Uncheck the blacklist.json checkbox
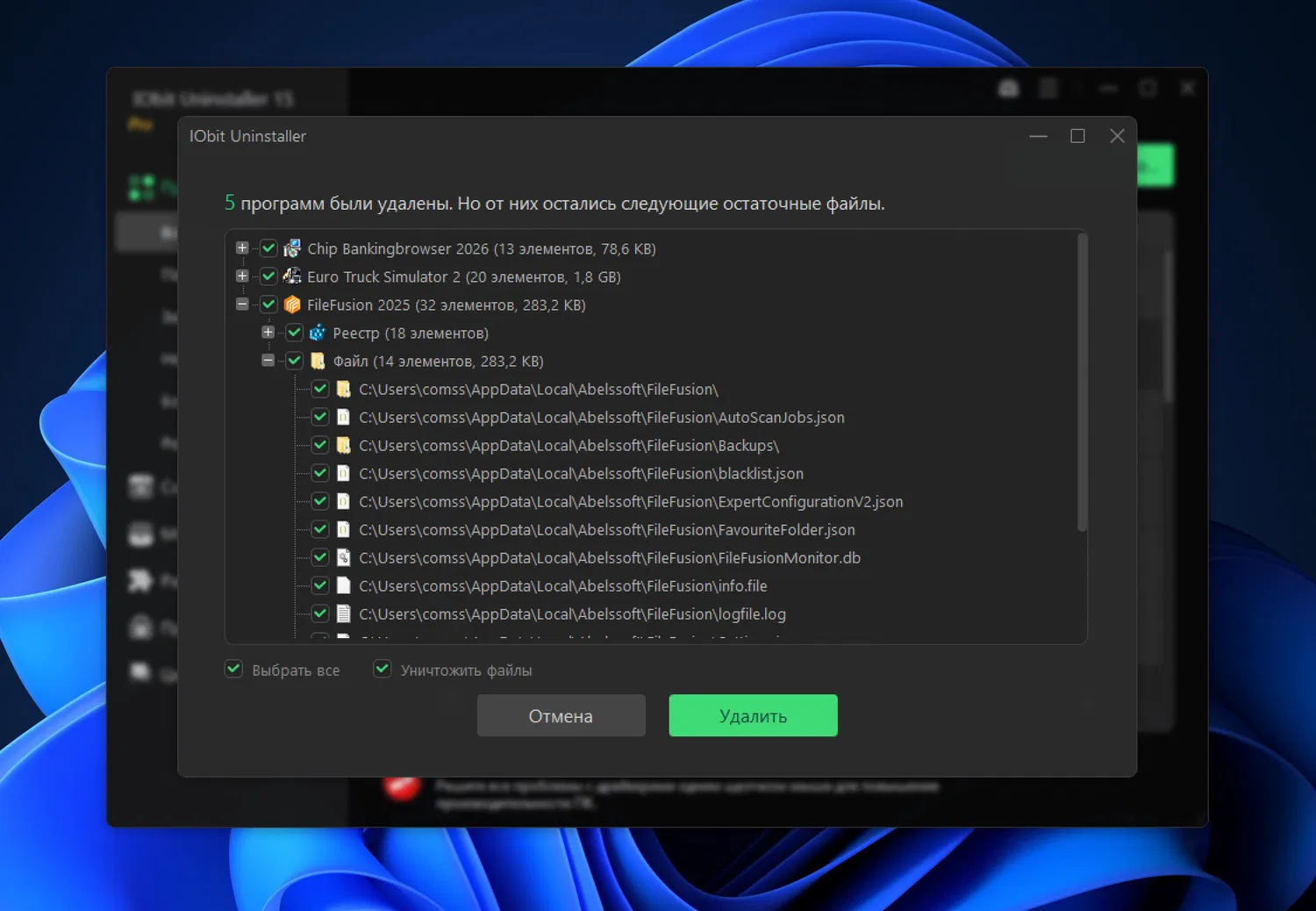Viewport: 1316px width, 911px height. (320, 473)
